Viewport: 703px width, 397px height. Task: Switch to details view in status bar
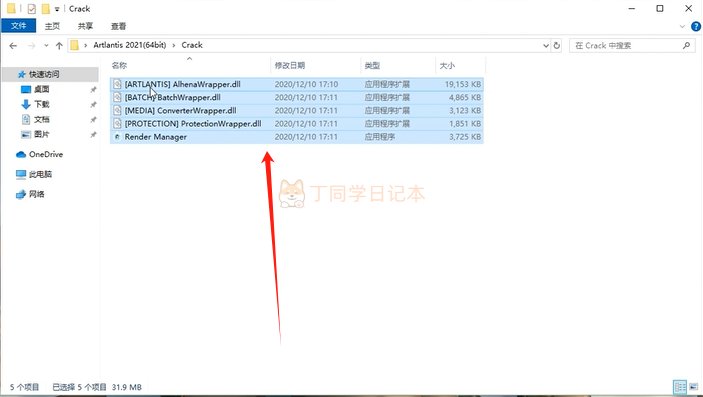point(680,387)
